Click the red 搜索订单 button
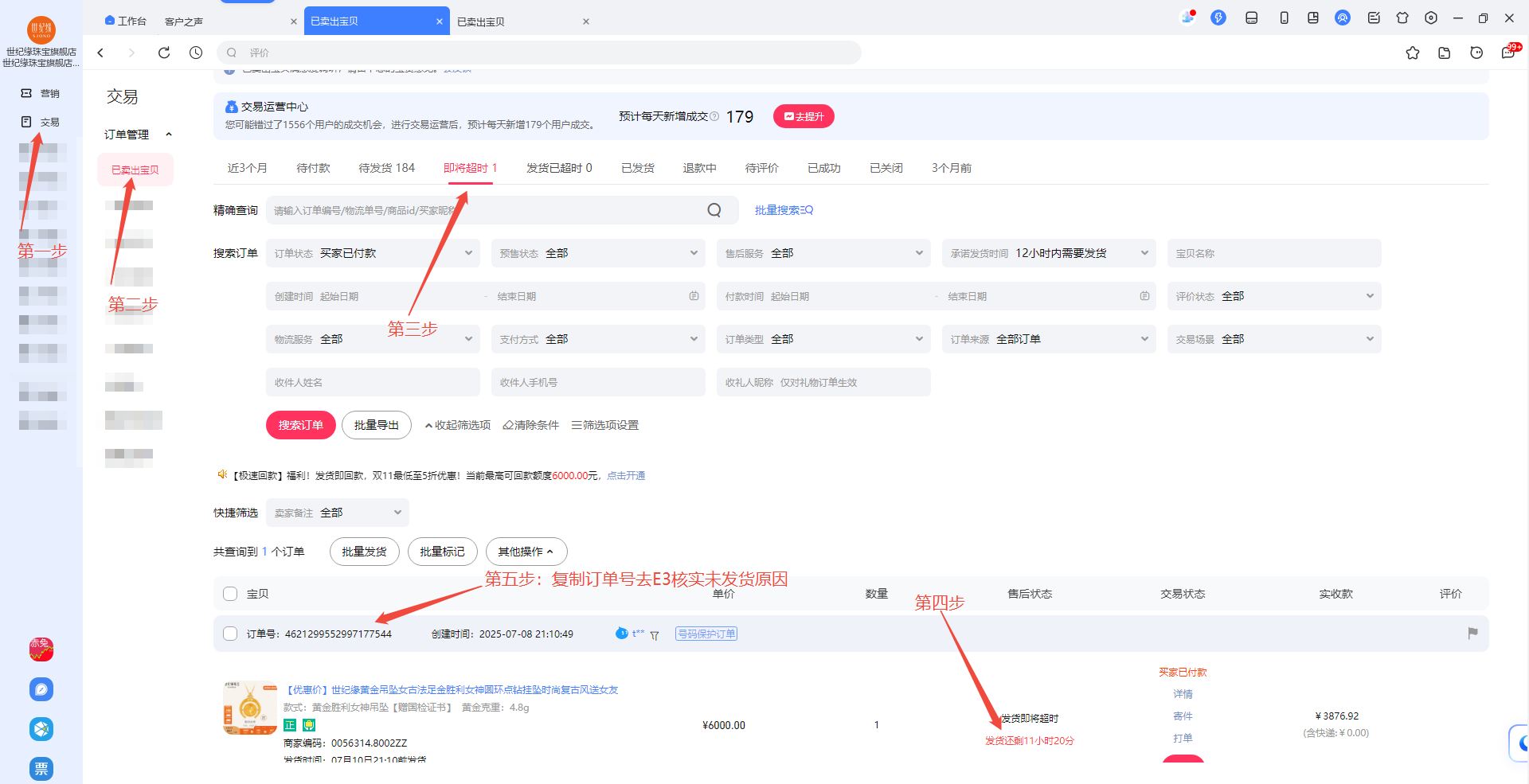Screen dimensions: 1529x784 pyautogui.click(x=300, y=425)
